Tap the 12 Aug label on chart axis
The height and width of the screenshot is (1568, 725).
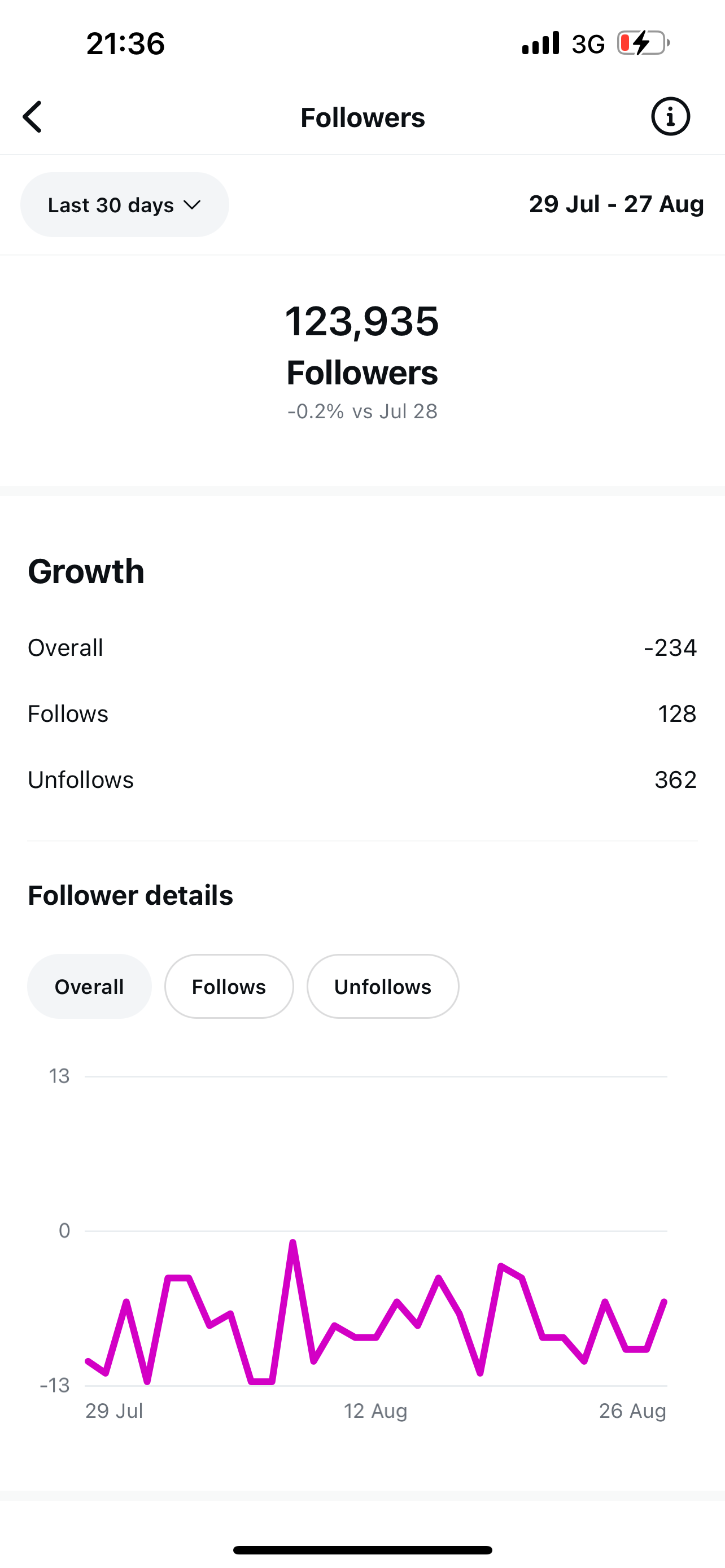tap(375, 1411)
